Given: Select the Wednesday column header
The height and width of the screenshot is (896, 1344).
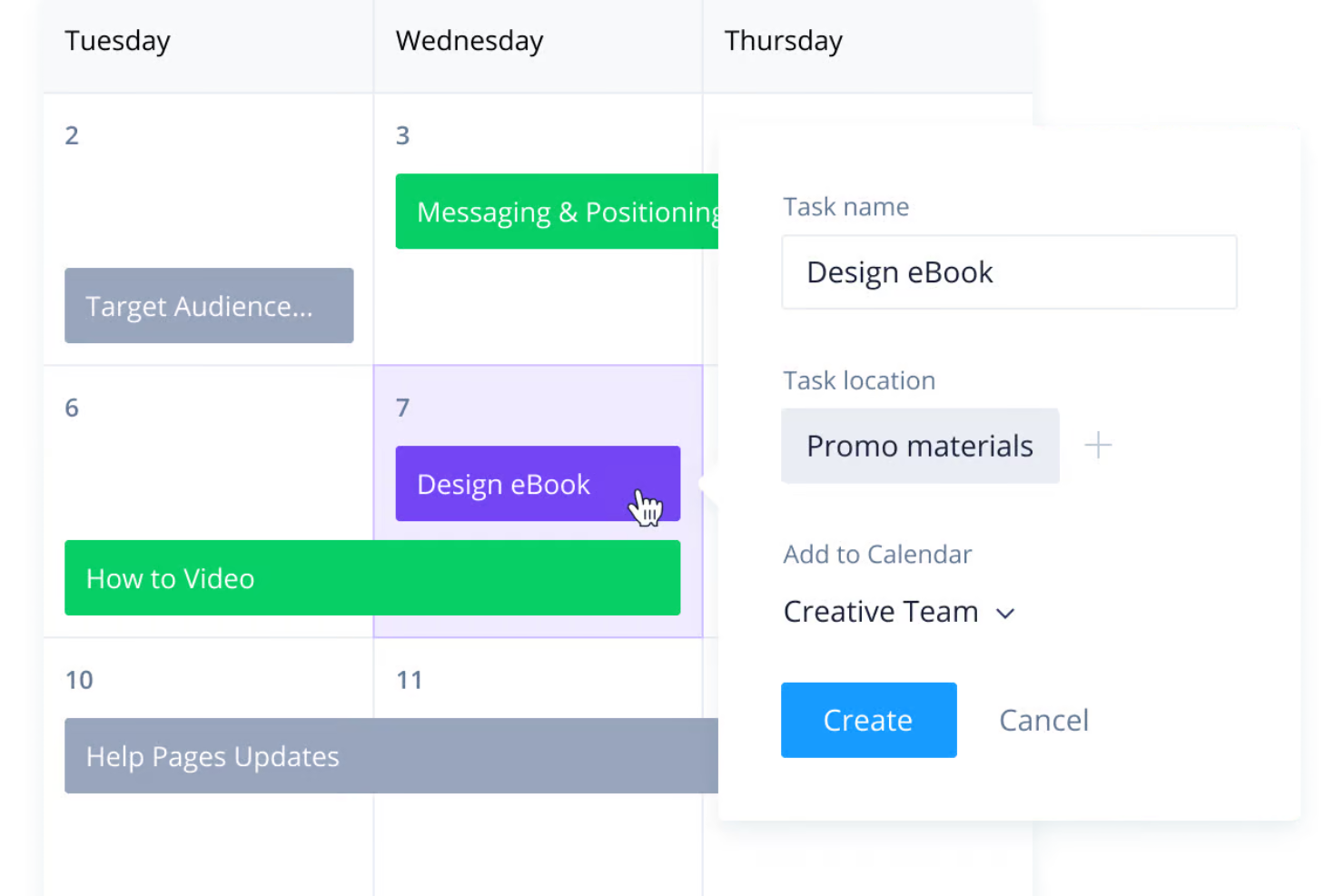Looking at the screenshot, I should point(469,42).
